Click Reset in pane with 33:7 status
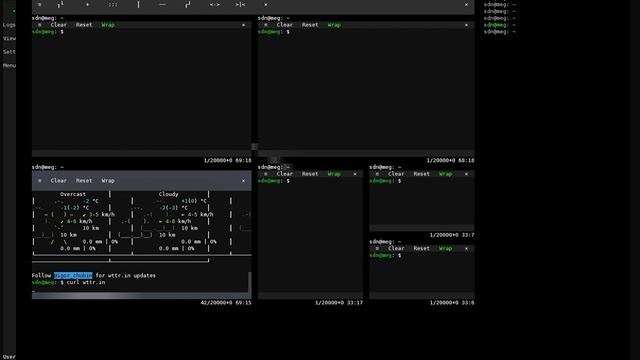 click(421, 174)
